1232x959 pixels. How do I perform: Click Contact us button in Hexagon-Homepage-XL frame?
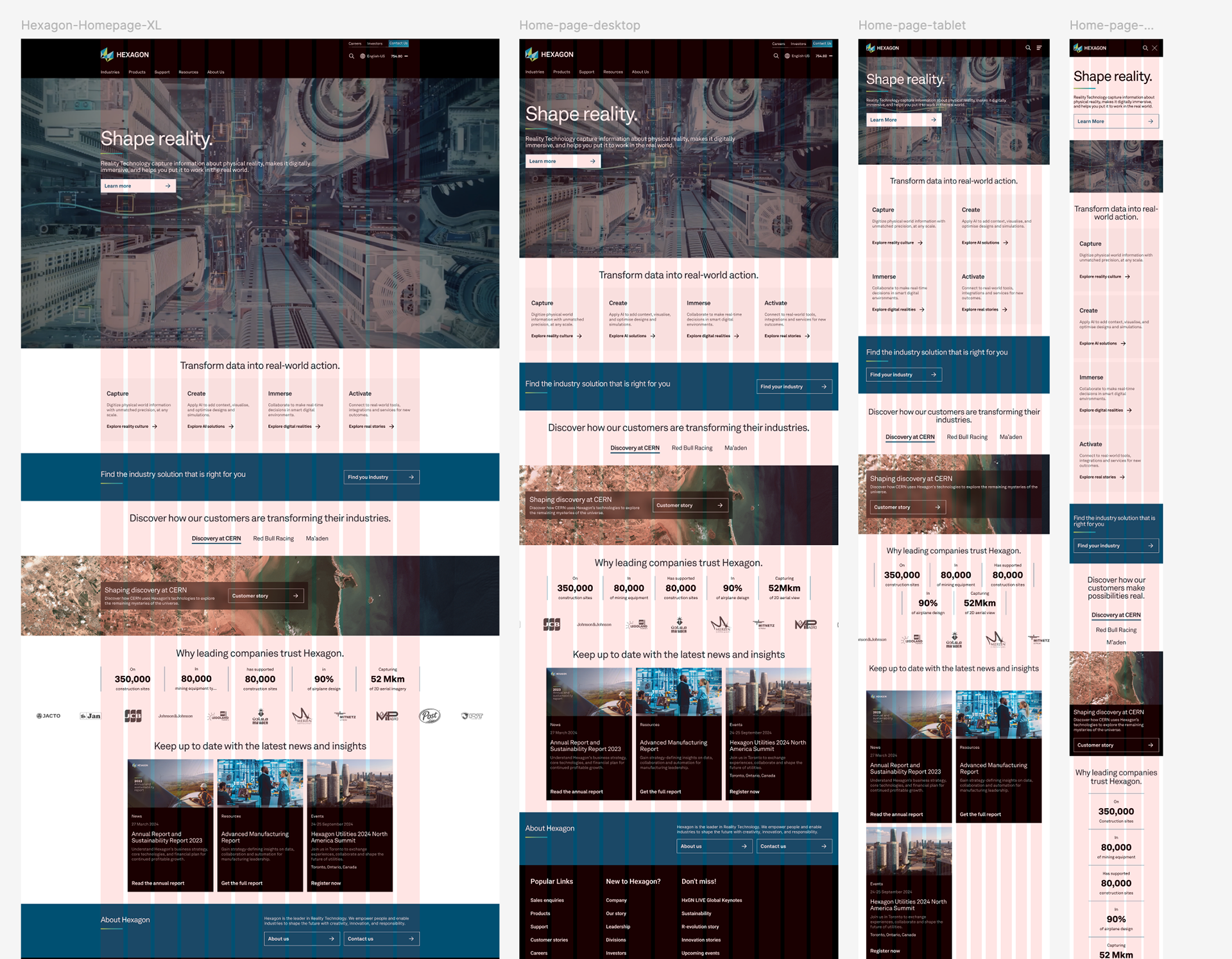tap(381, 938)
